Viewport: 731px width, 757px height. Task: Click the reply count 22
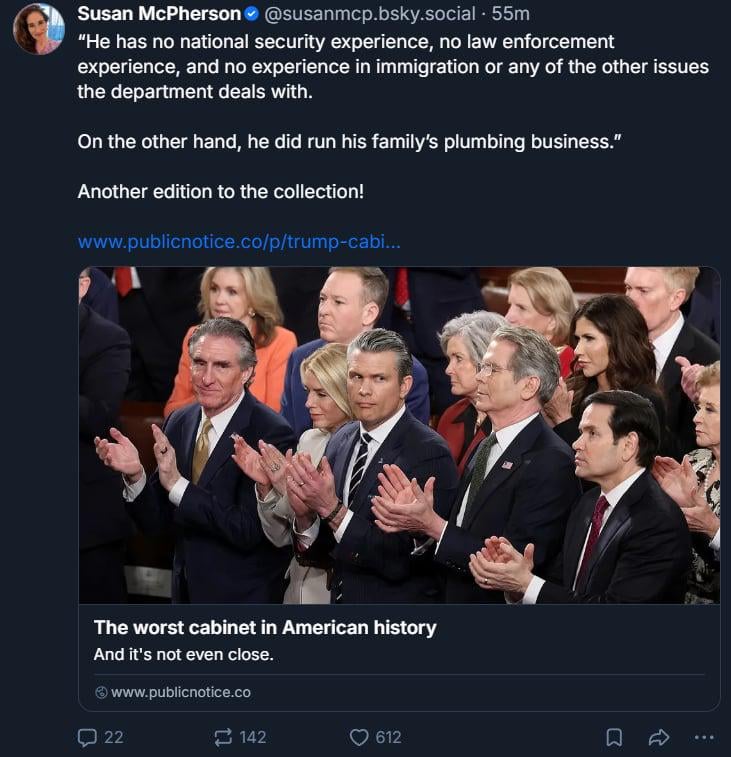pos(114,737)
